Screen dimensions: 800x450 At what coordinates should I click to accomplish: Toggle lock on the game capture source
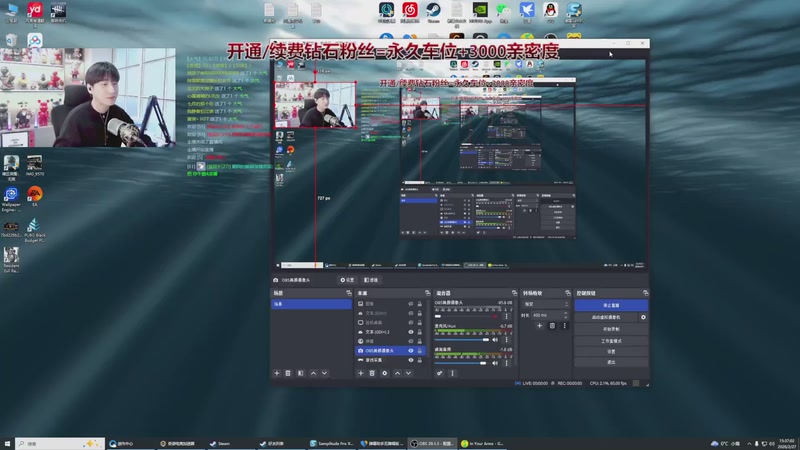coord(420,360)
